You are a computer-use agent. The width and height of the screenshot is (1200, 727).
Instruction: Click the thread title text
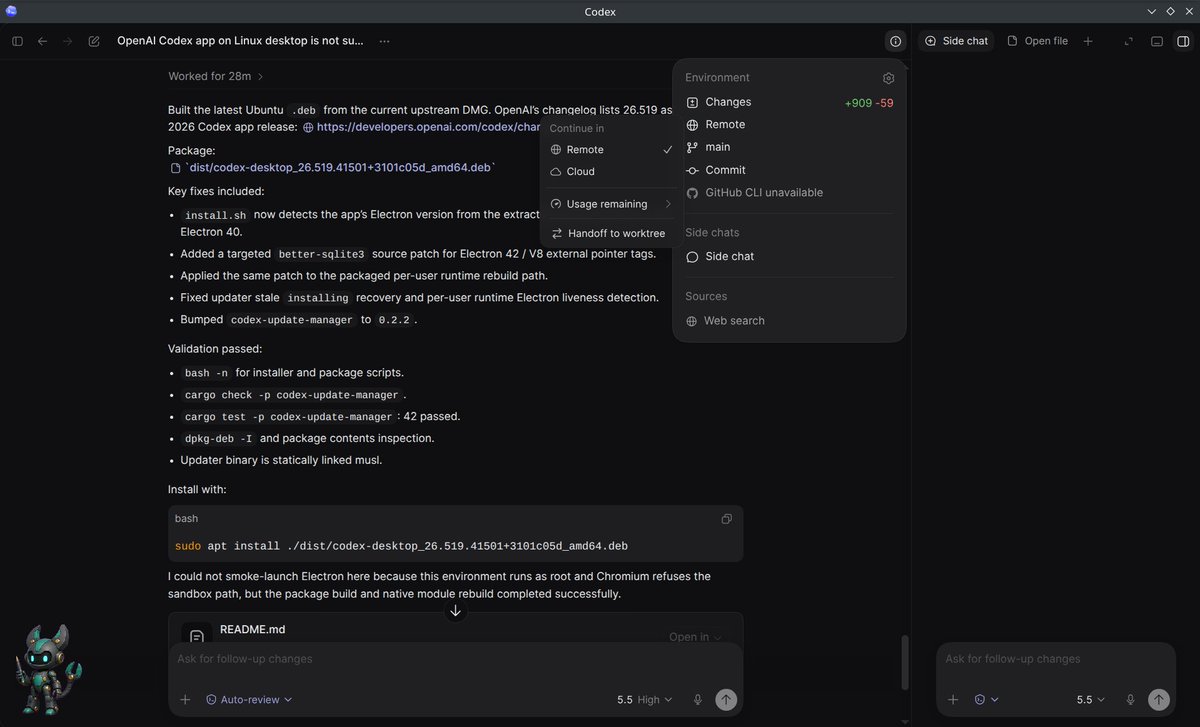click(x=241, y=41)
